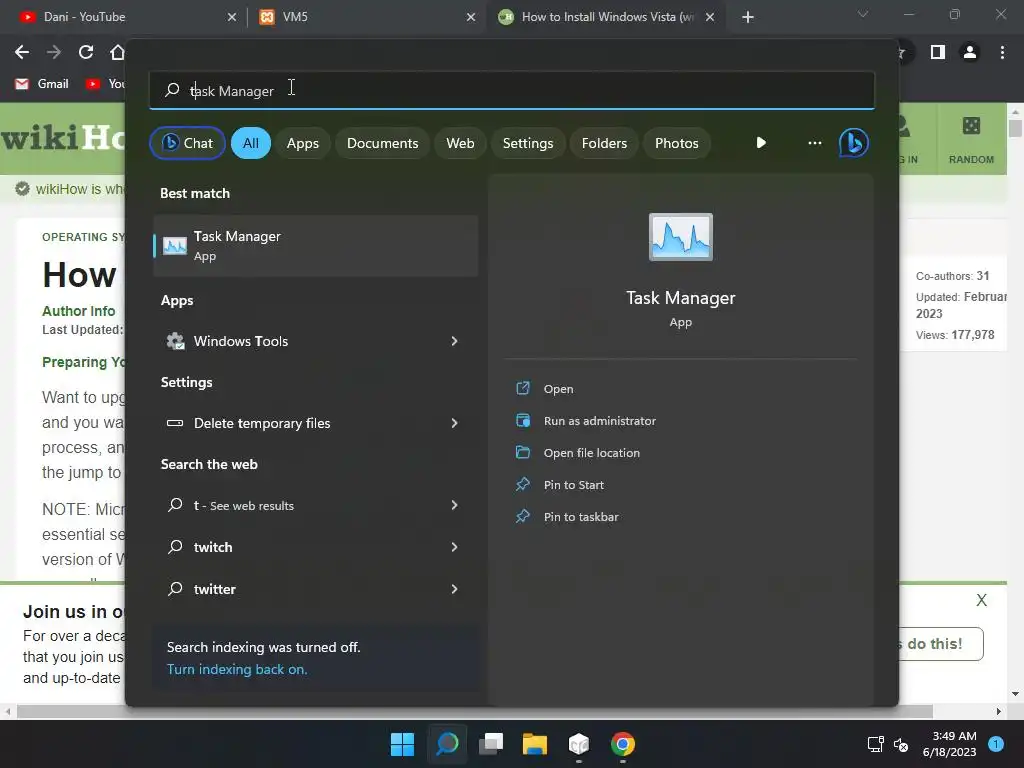Filter search results by Web
Viewport: 1024px width, 768px height.
(x=460, y=143)
